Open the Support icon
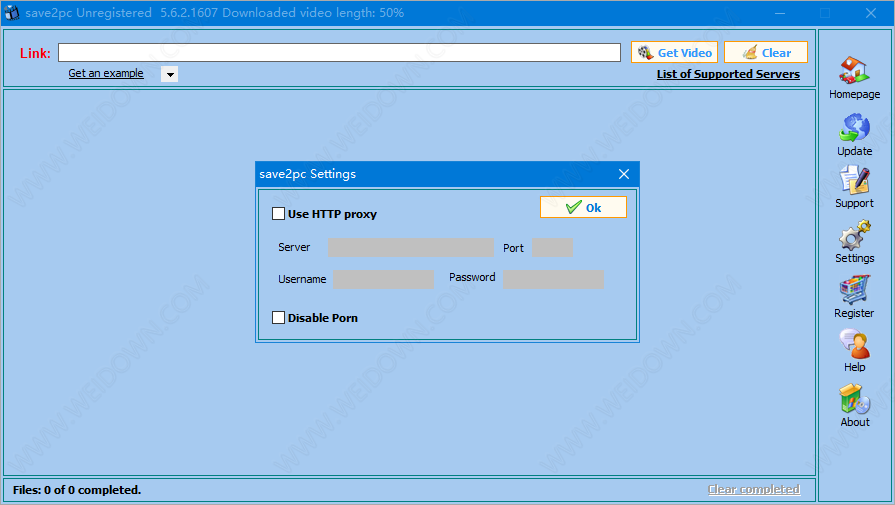This screenshot has width=895, height=505. point(854,181)
